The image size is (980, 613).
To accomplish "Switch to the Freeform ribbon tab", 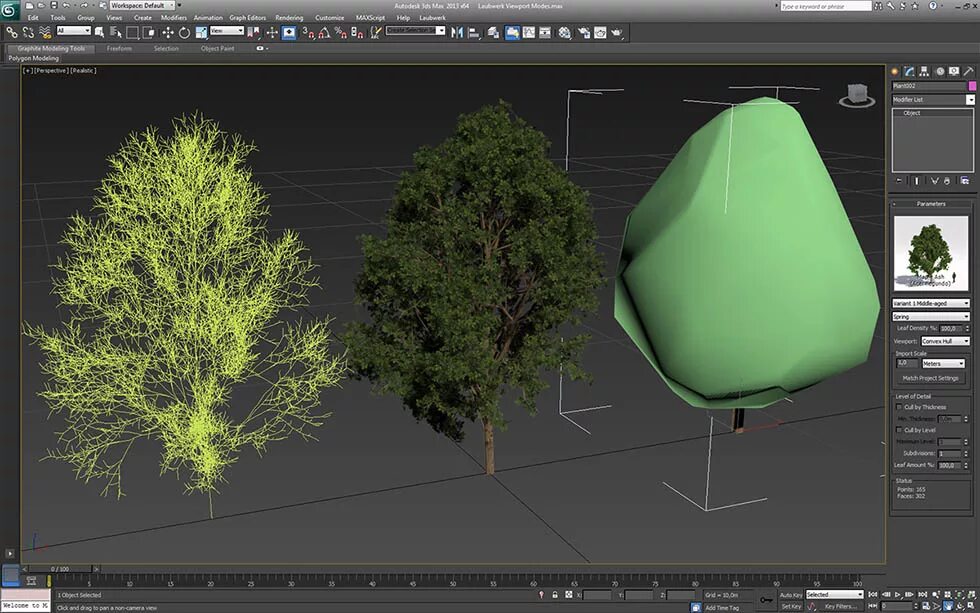I will click(x=119, y=48).
